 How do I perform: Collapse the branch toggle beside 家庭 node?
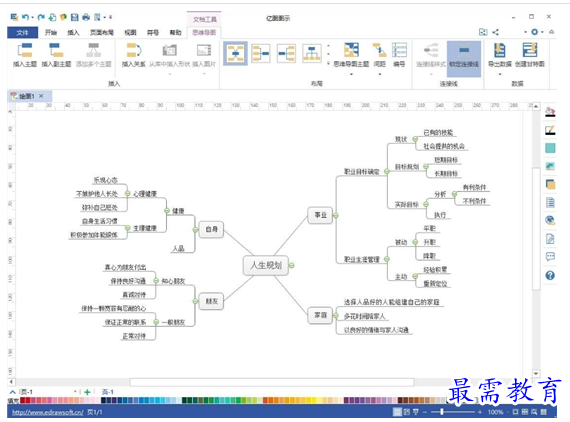(x=336, y=316)
